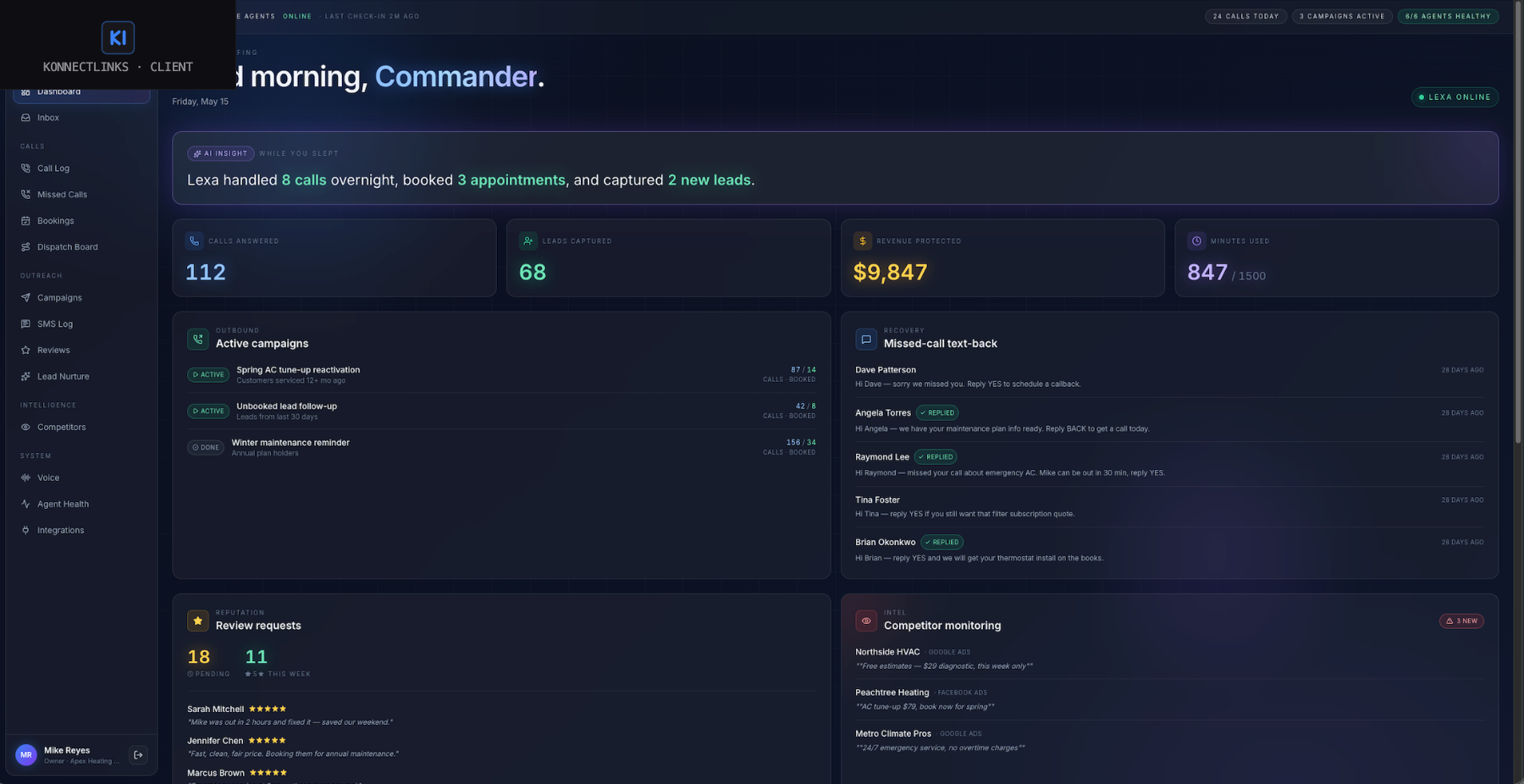Click the Active campaigns phone icon
This screenshot has height=784, width=1524.
(x=198, y=339)
